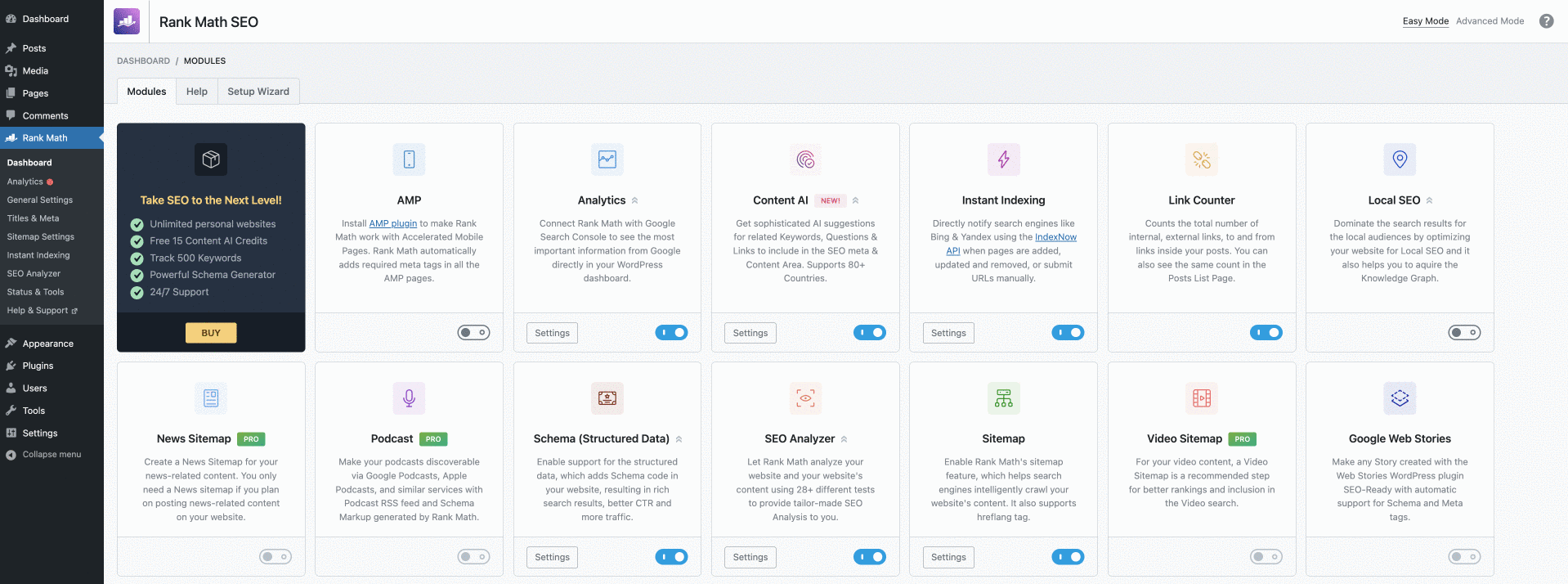Open Settings for the Analytics module
The image size is (1568, 584).
tap(552, 333)
